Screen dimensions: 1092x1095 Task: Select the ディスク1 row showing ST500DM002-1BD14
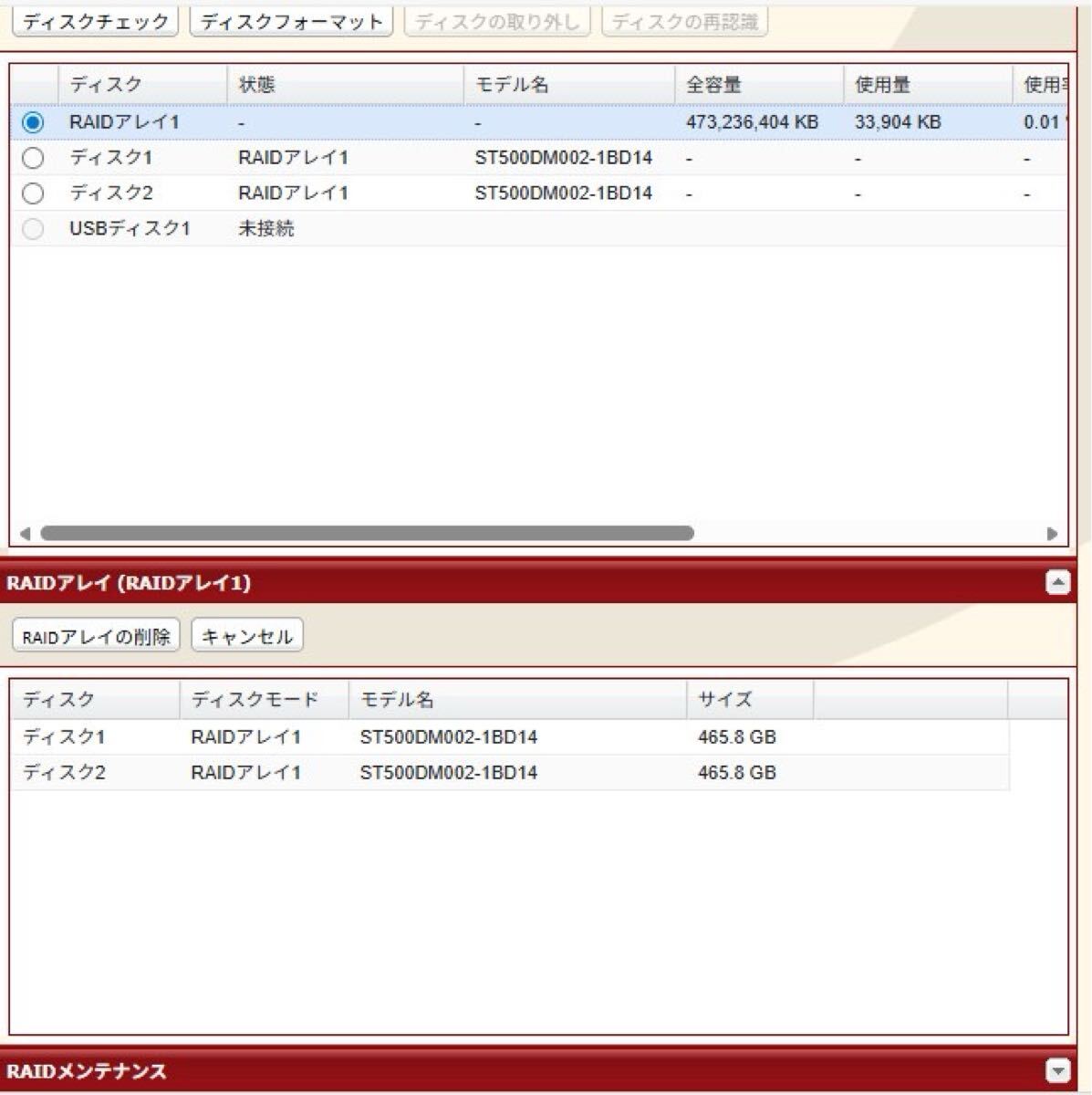click(x=365, y=737)
